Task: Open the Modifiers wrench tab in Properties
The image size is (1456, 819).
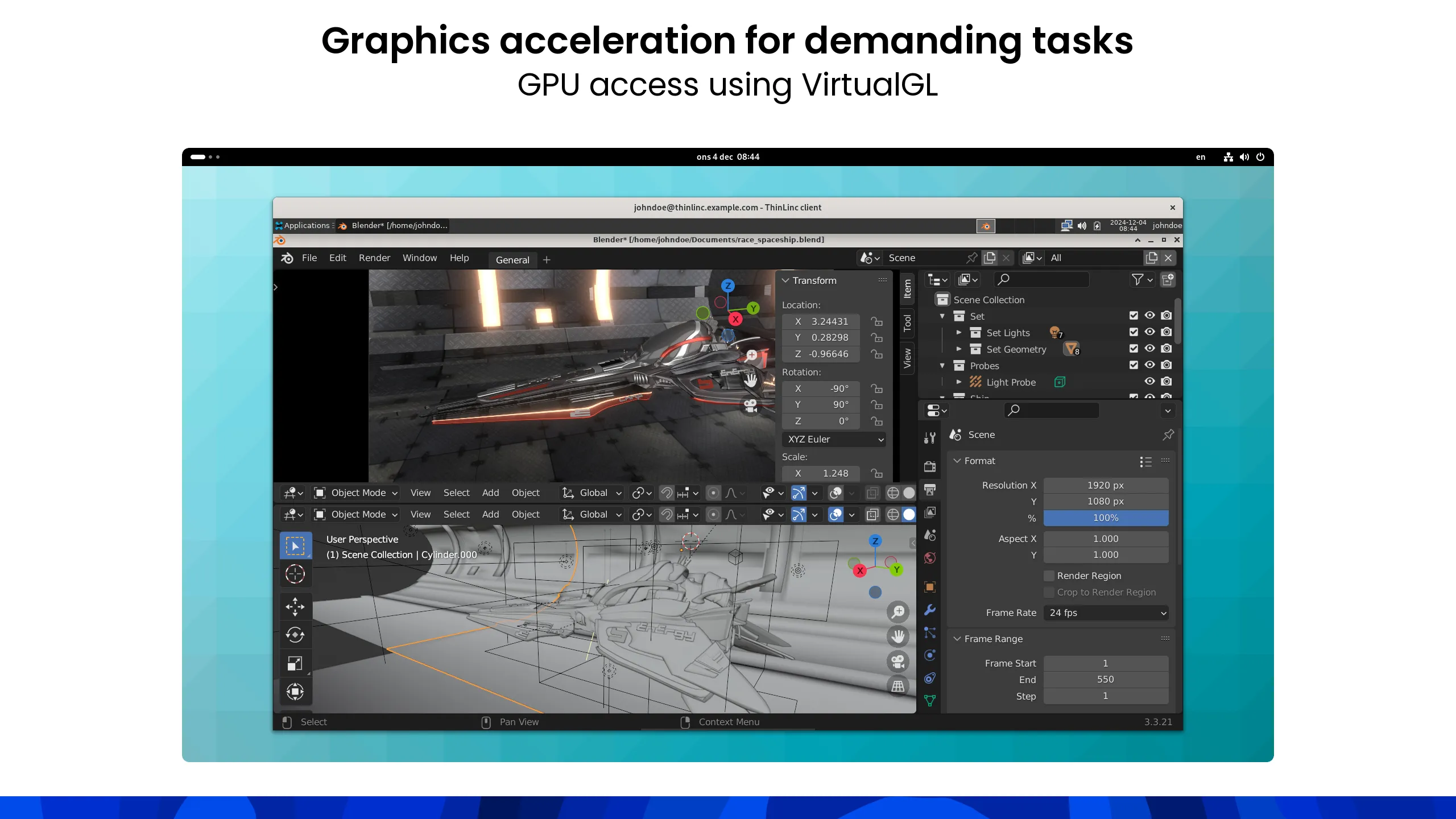Action: pos(930,610)
